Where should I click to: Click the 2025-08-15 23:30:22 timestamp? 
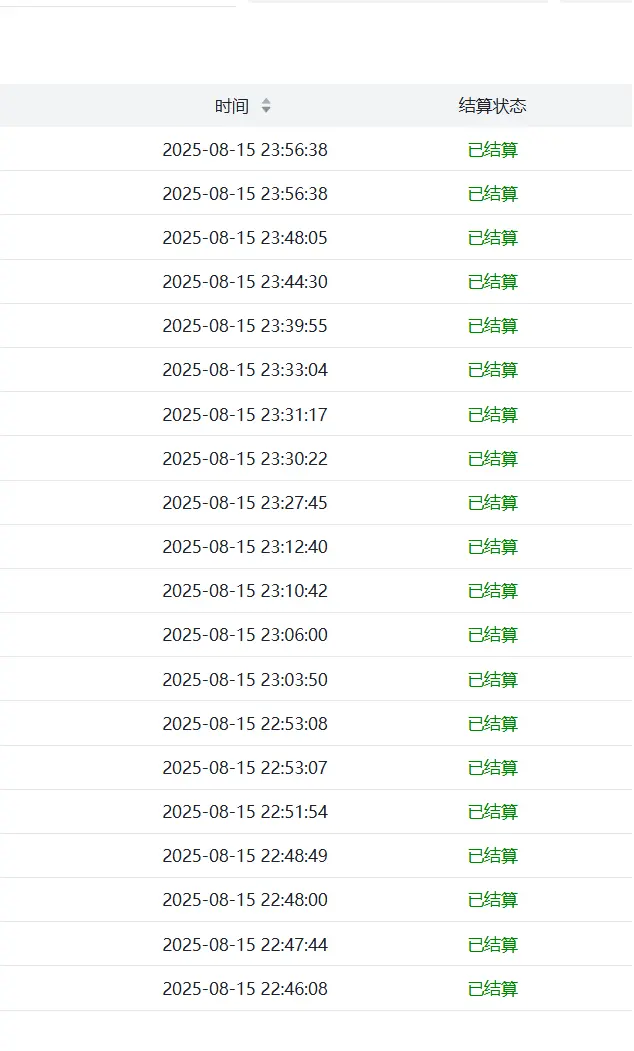[245, 459]
